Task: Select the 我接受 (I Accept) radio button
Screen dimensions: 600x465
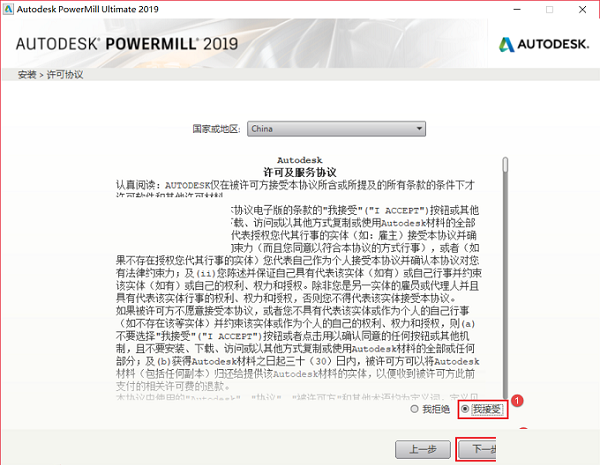Action: point(465,409)
